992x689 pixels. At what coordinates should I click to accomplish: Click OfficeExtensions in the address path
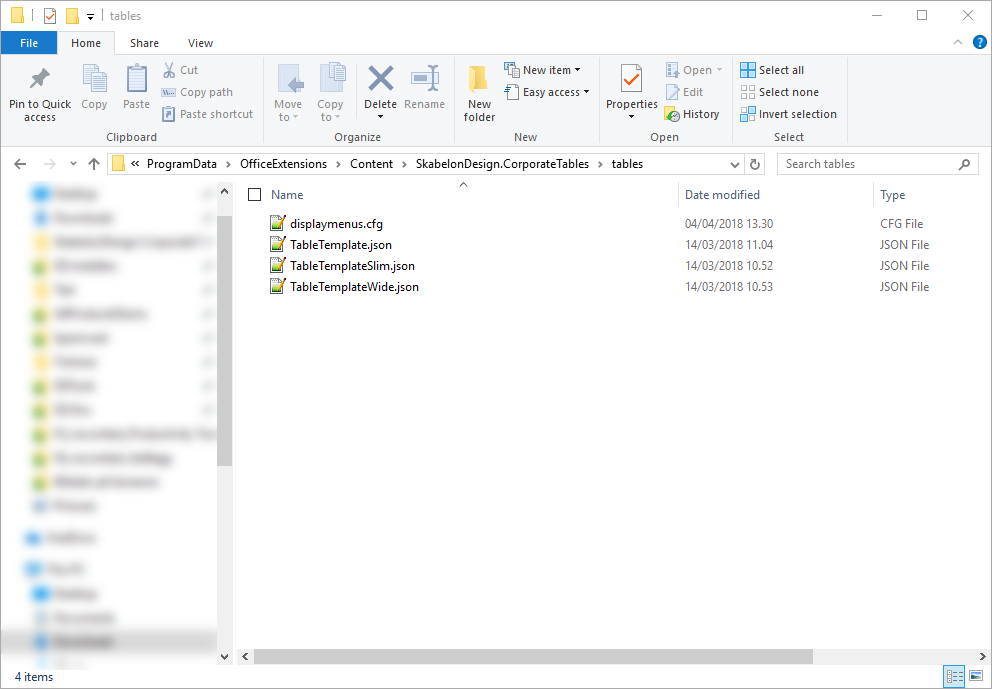pos(283,164)
